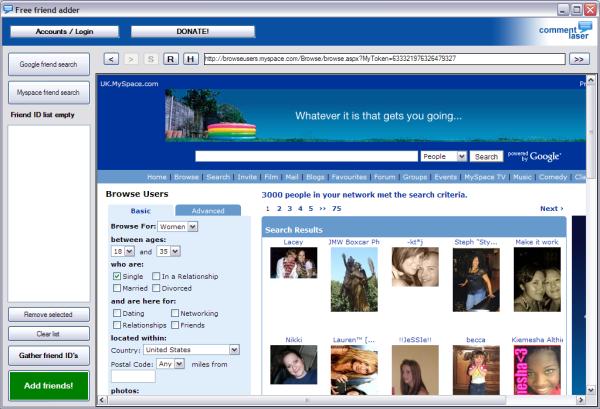This screenshot has height=409, width=600.
Task: Click the MySpace search text box
Action: 307,156
